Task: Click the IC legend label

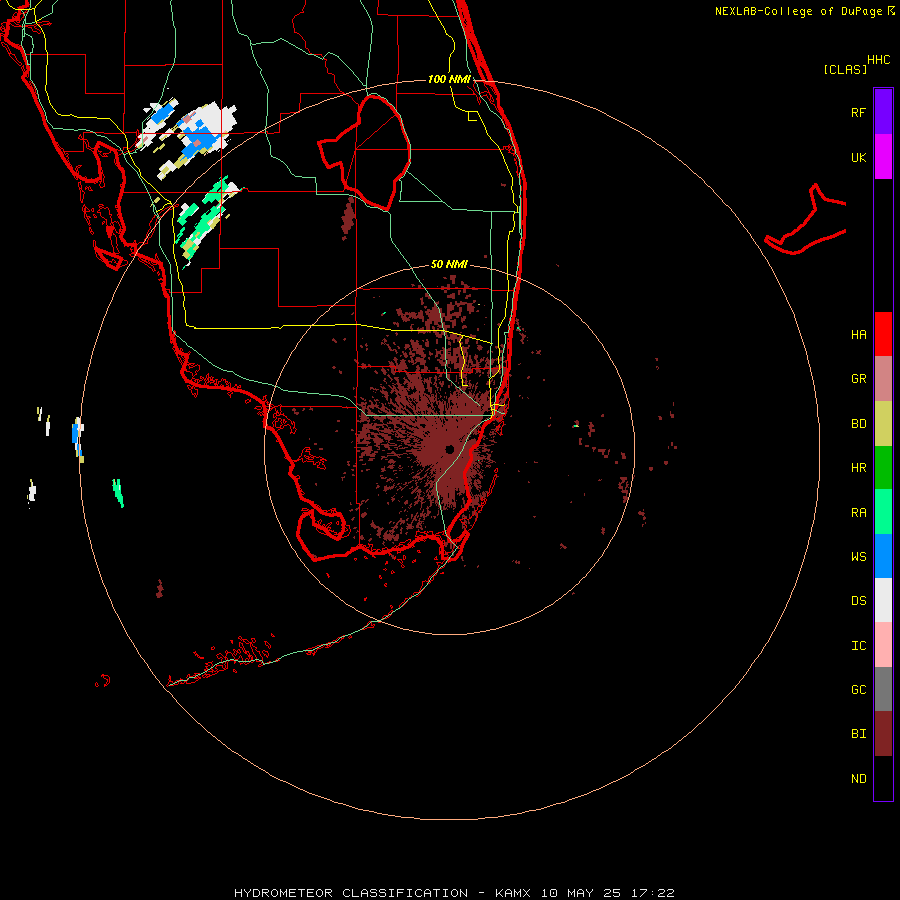Action: [x=858, y=646]
